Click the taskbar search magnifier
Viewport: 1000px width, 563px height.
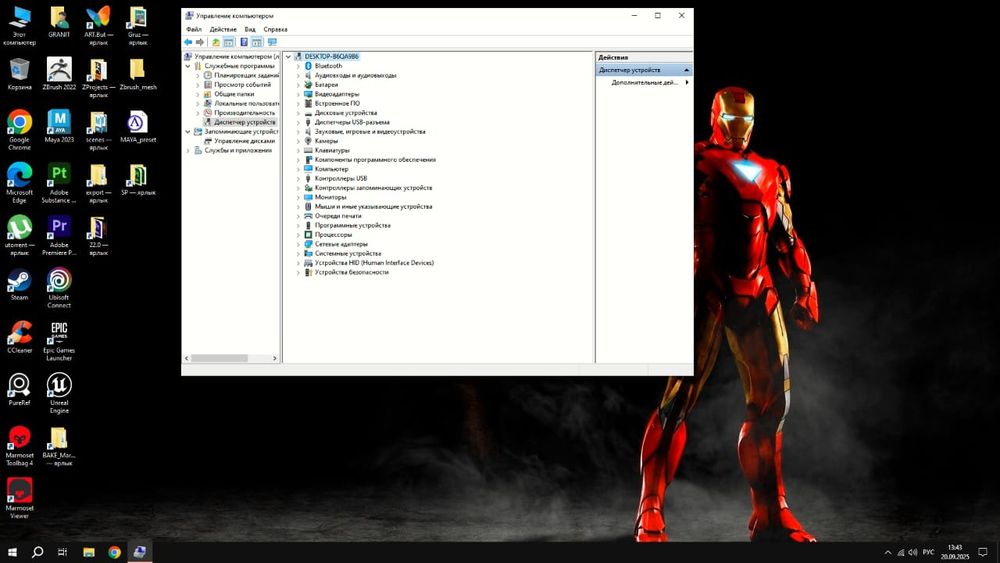38,552
